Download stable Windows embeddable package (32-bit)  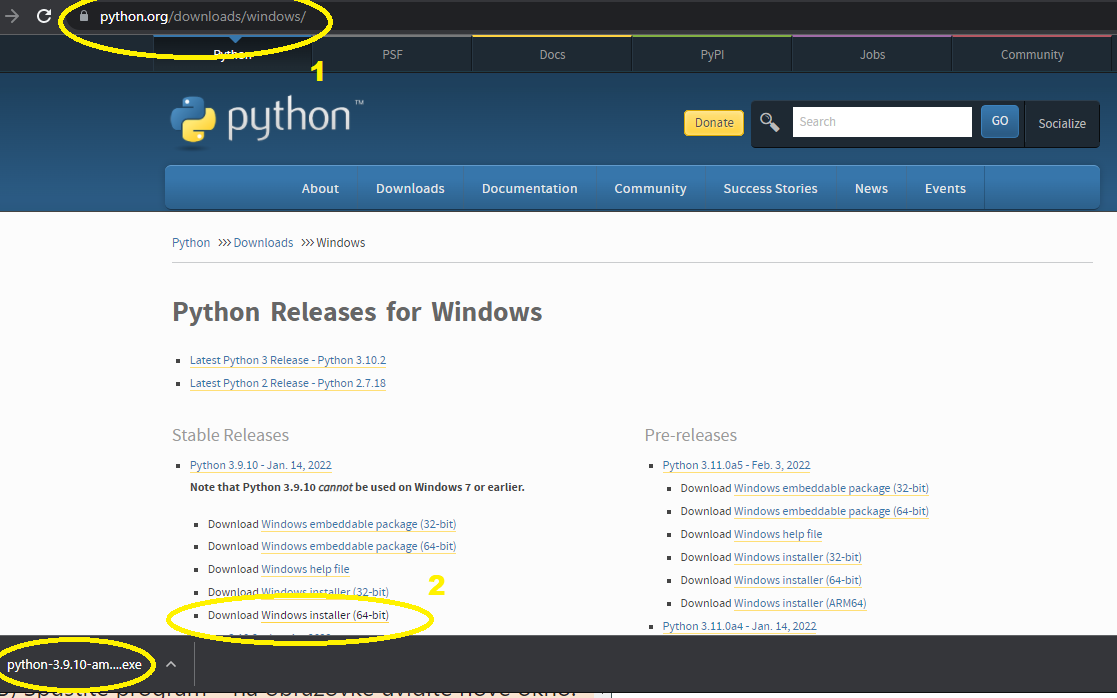pos(358,524)
